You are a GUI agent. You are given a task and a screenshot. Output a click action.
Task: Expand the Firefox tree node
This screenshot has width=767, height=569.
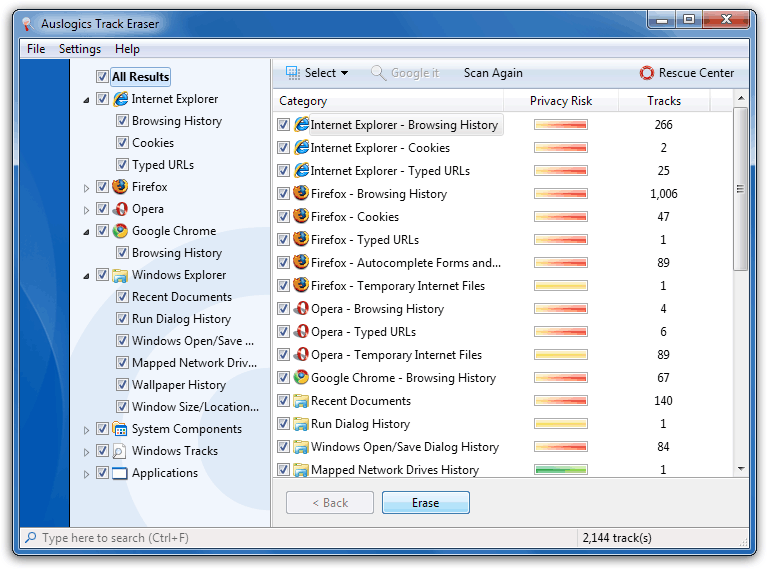pos(86,188)
